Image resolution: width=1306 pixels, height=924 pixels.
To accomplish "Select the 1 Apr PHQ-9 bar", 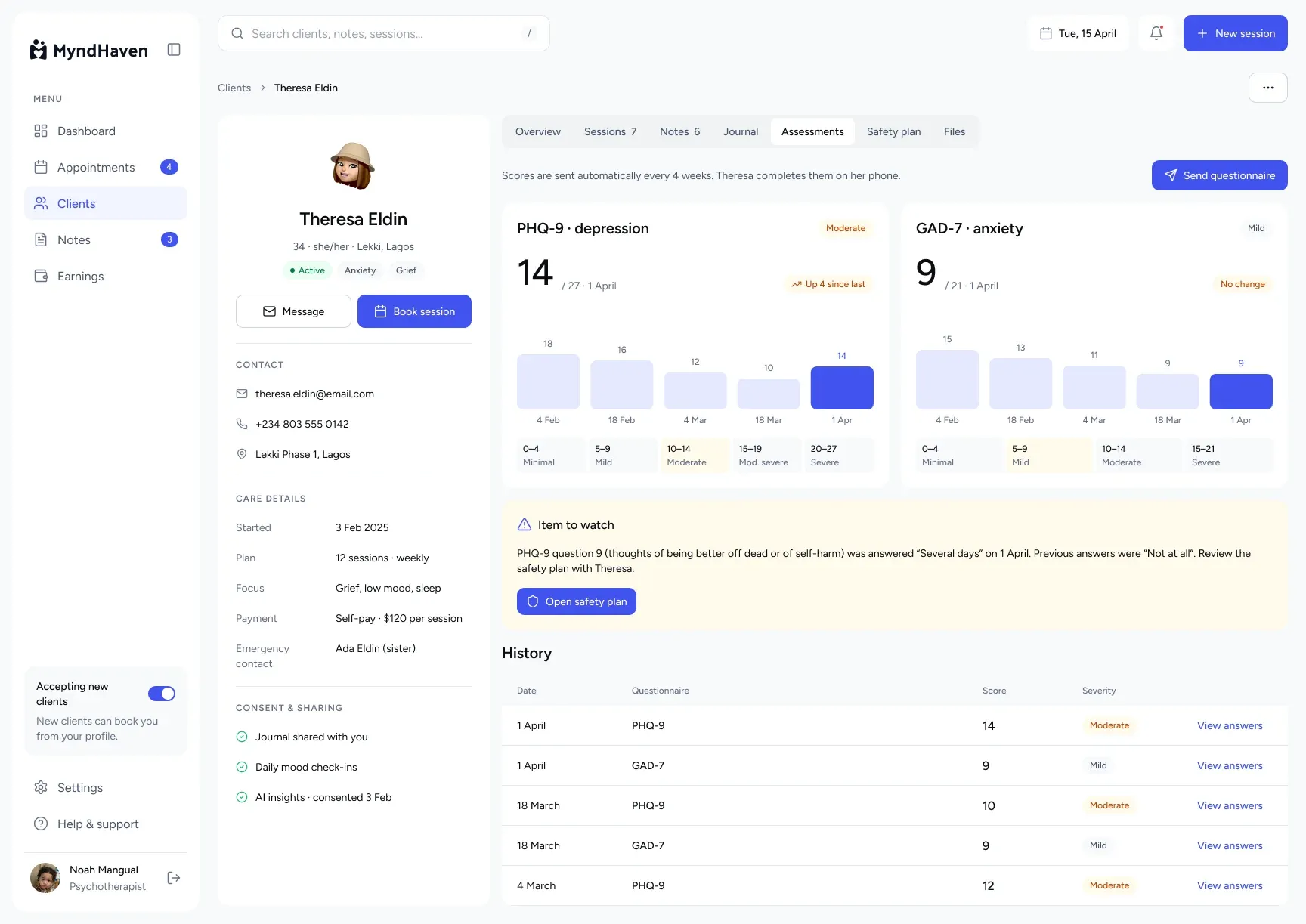I will pyautogui.click(x=842, y=388).
